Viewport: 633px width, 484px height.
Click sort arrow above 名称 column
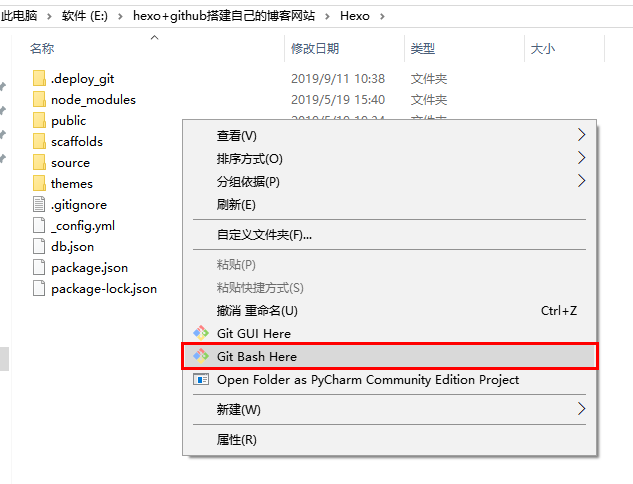point(154,38)
